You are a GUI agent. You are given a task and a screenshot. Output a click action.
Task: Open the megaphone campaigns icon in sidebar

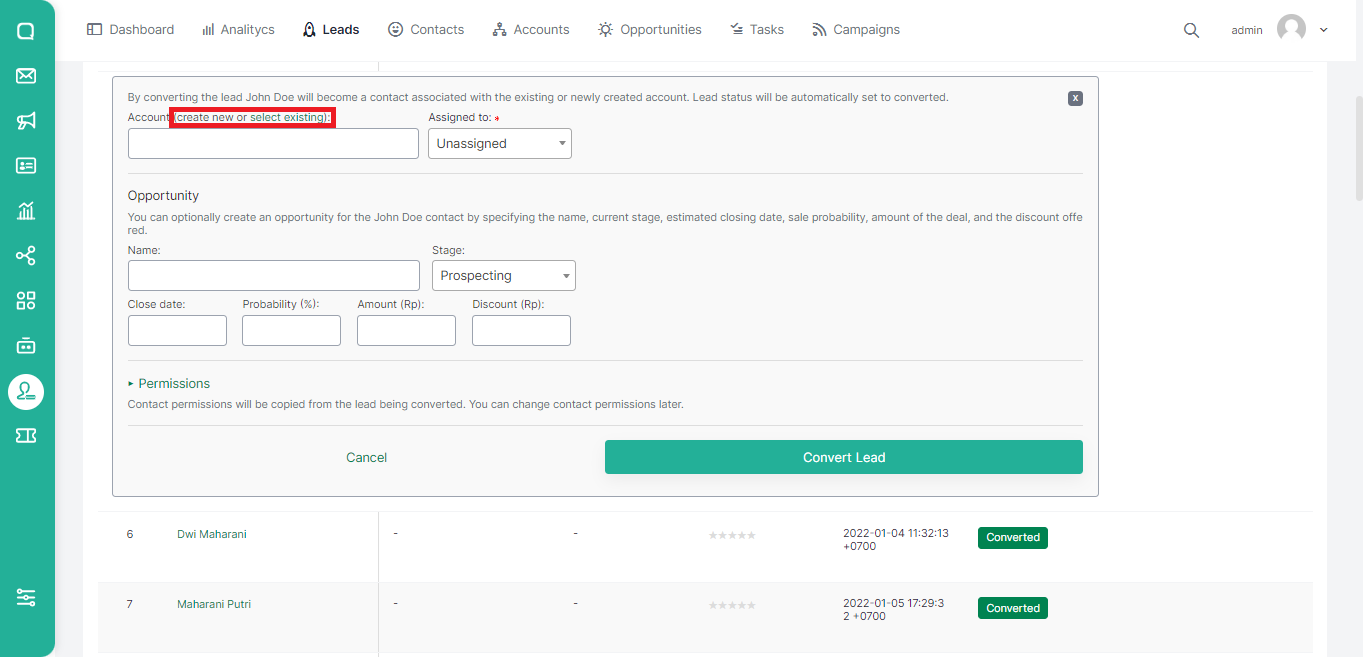point(26,121)
